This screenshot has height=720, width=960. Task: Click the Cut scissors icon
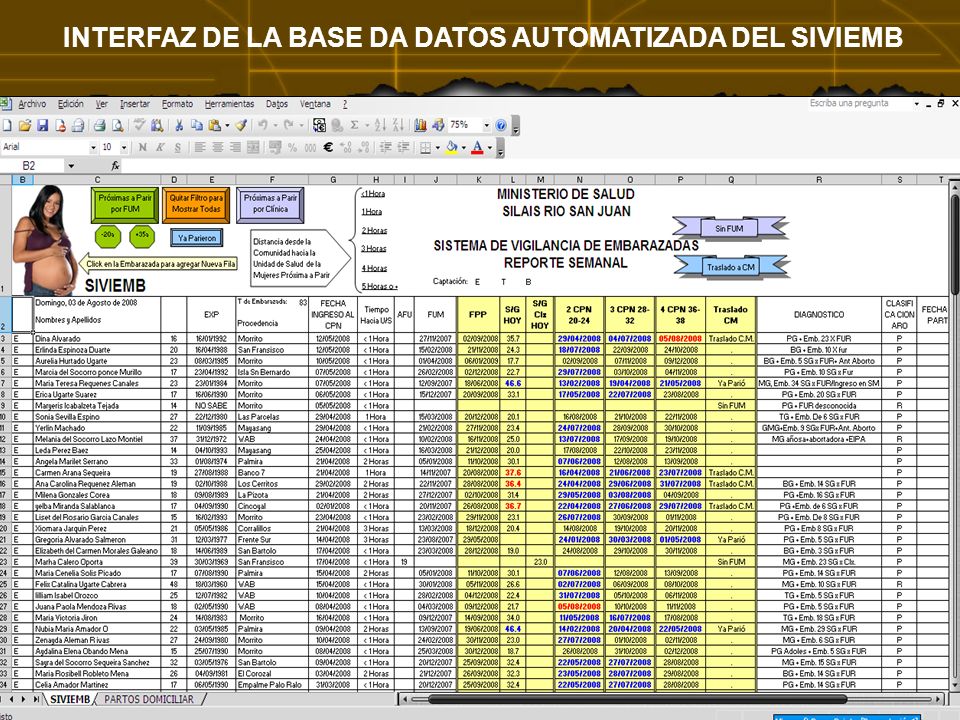tap(179, 126)
